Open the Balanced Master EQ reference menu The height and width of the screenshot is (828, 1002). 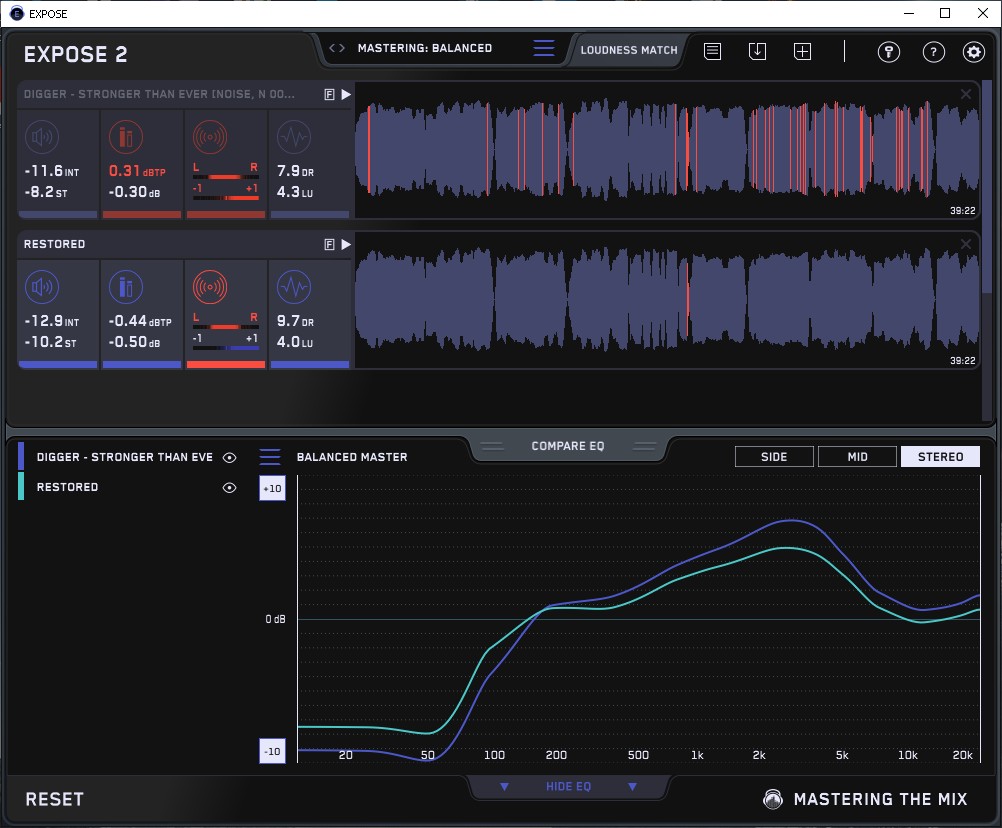click(x=270, y=457)
